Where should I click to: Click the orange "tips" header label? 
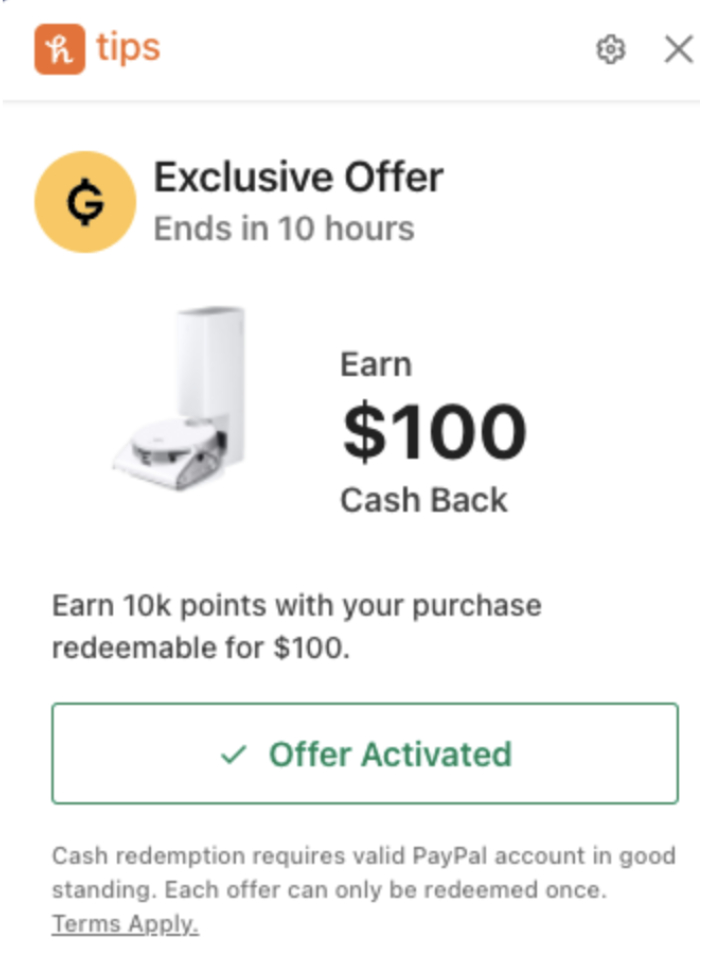(x=128, y=48)
